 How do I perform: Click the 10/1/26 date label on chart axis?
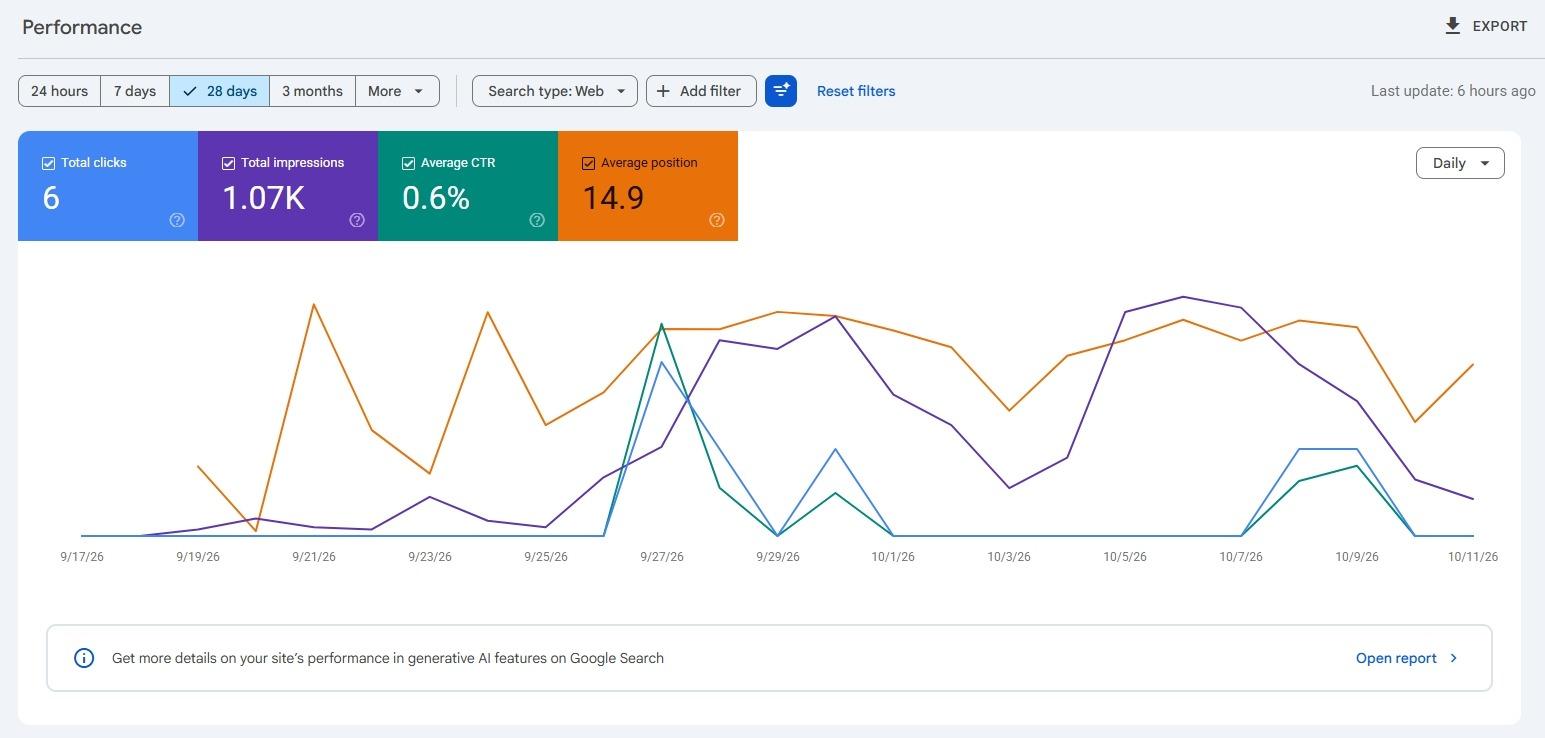point(893,557)
